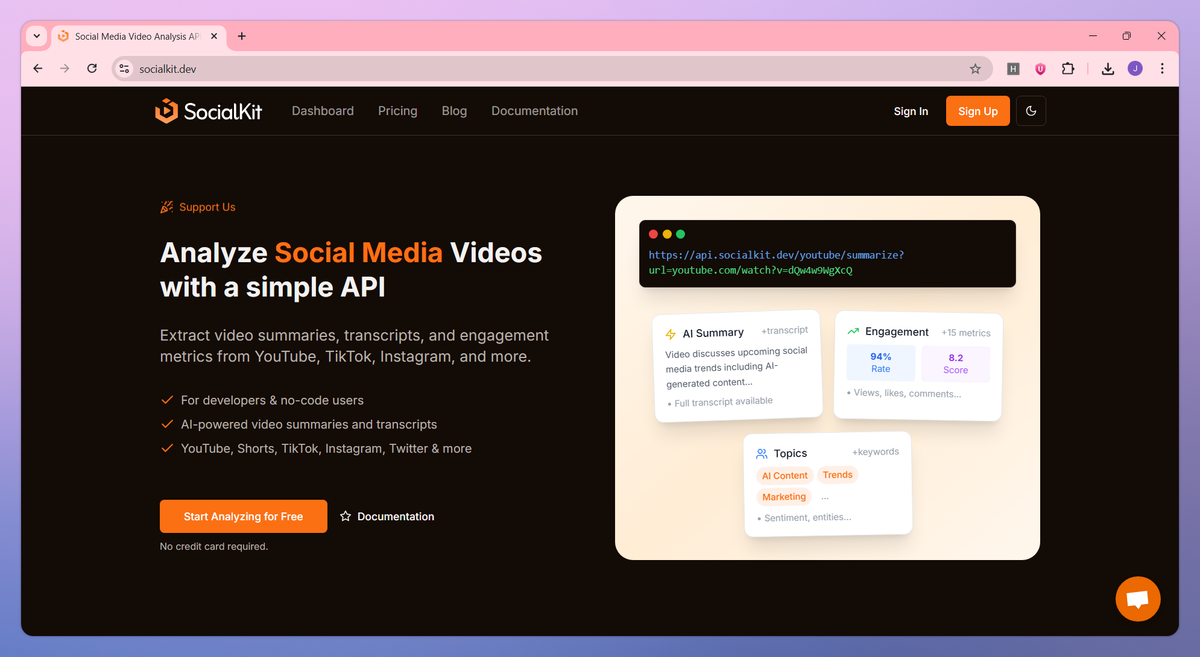Click the Support Us link
Image resolution: width=1200 pixels, height=657 pixels.
198,207
